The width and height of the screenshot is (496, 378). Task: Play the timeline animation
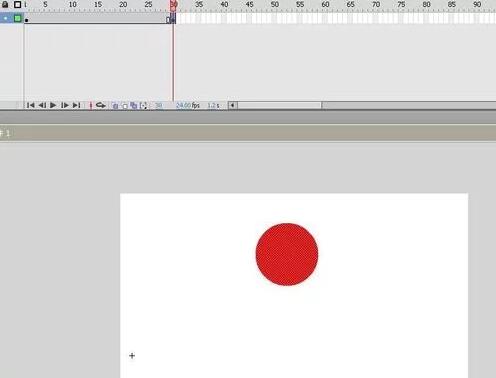pyautogui.click(x=53, y=105)
